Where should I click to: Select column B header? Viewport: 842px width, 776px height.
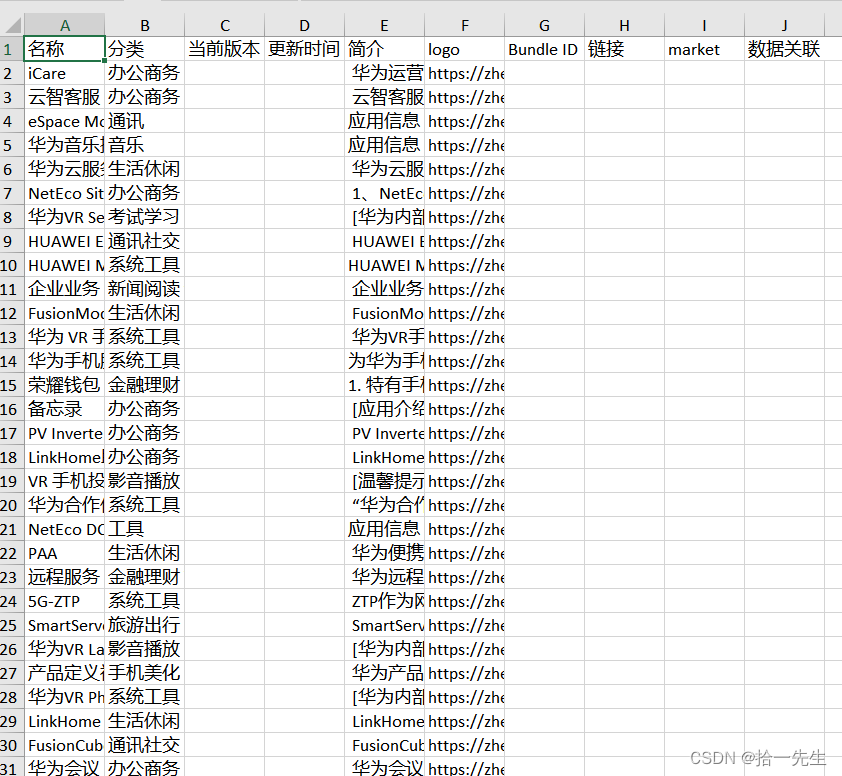tap(144, 25)
